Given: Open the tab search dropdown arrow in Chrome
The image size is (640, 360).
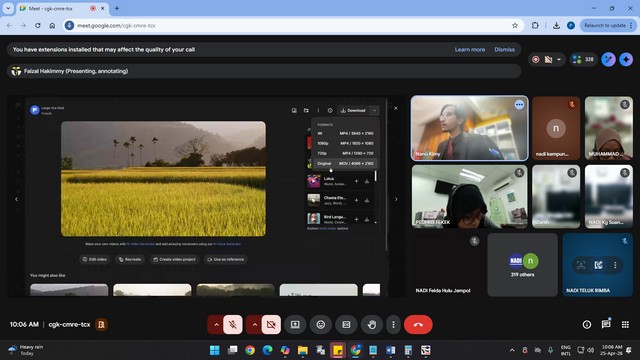Looking at the screenshot, I should [8, 8].
